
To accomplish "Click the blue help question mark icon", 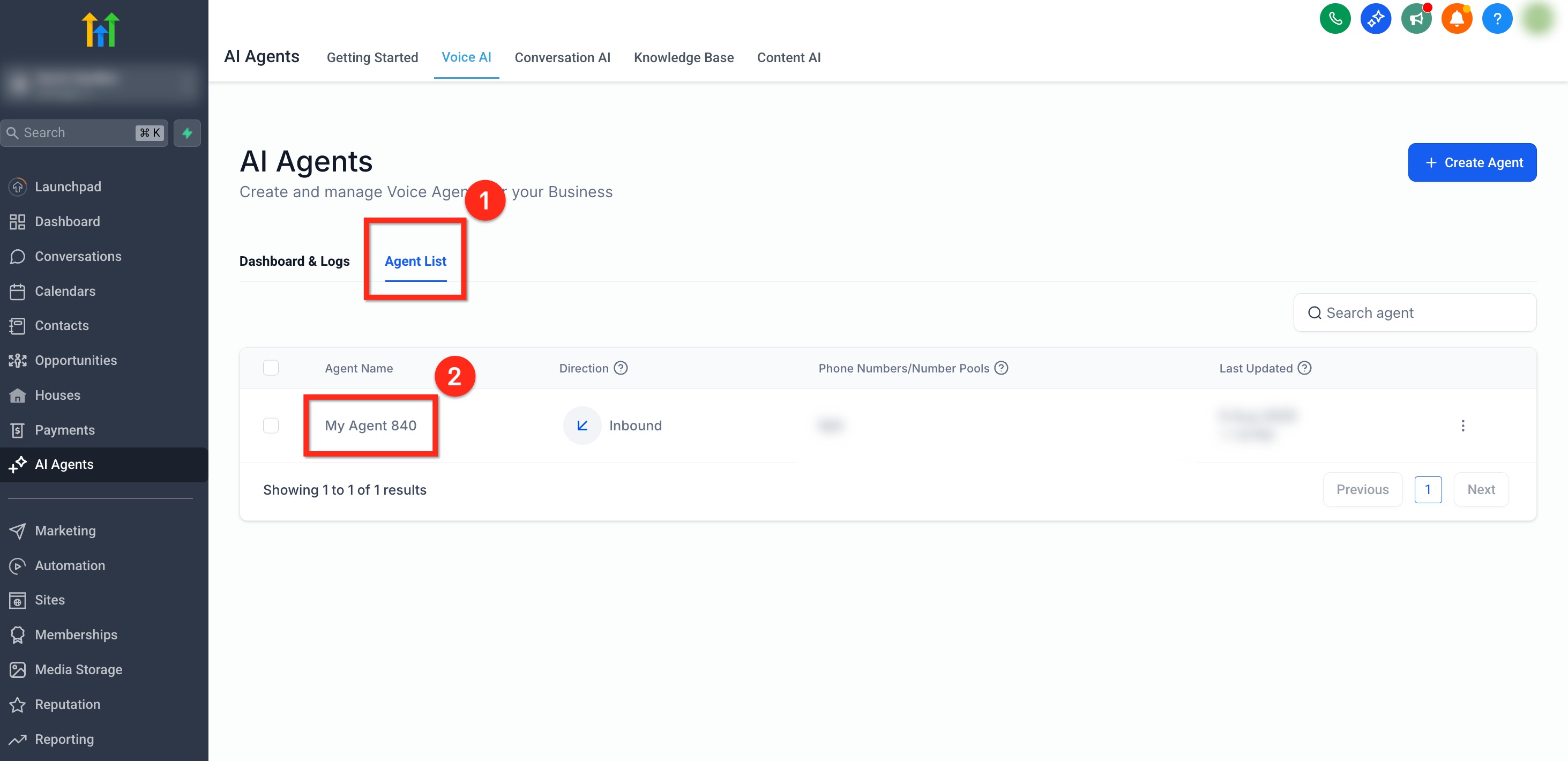I will point(1497,19).
